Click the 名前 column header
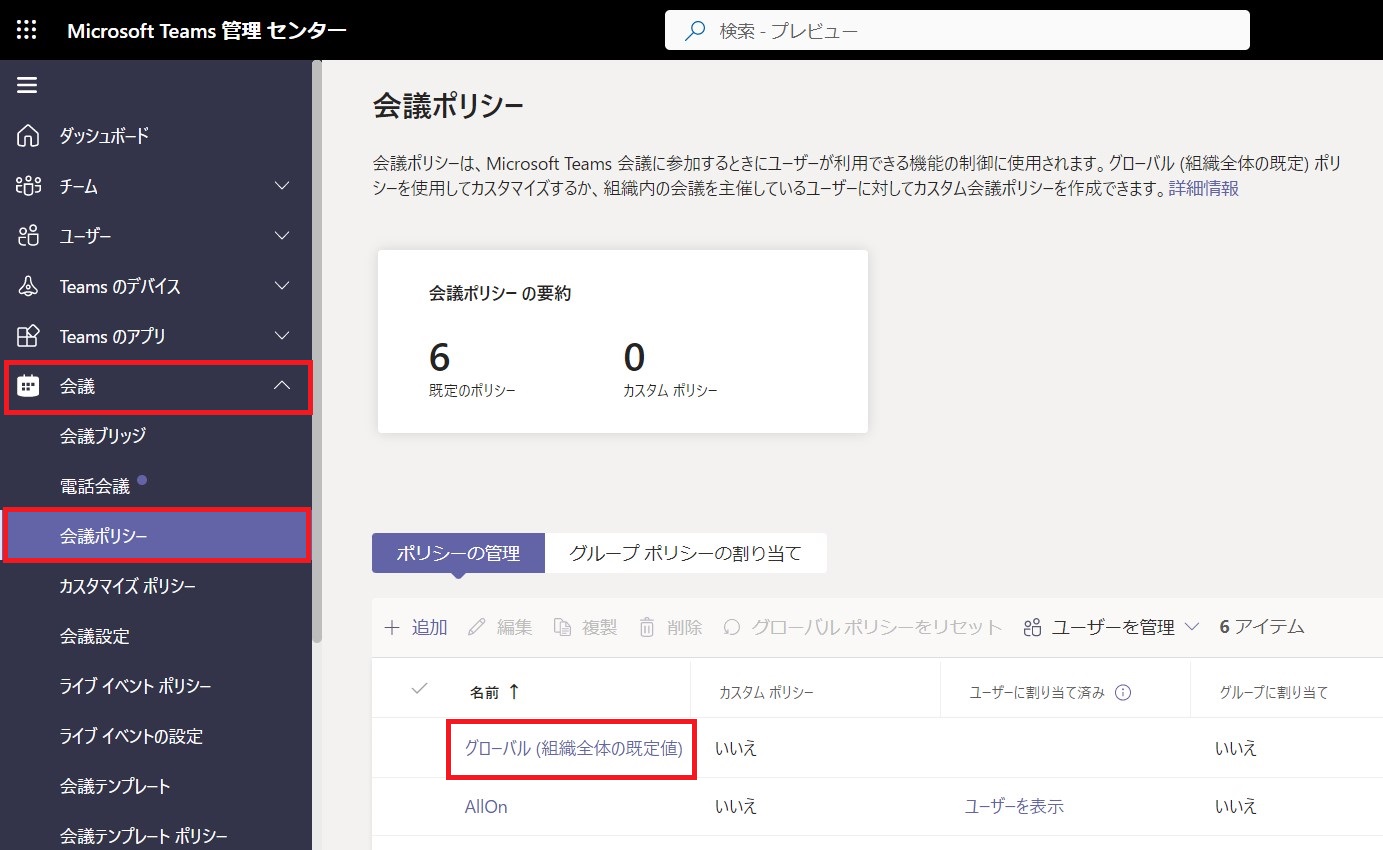This screenshot has width=1383, height=850. point(484,691)
